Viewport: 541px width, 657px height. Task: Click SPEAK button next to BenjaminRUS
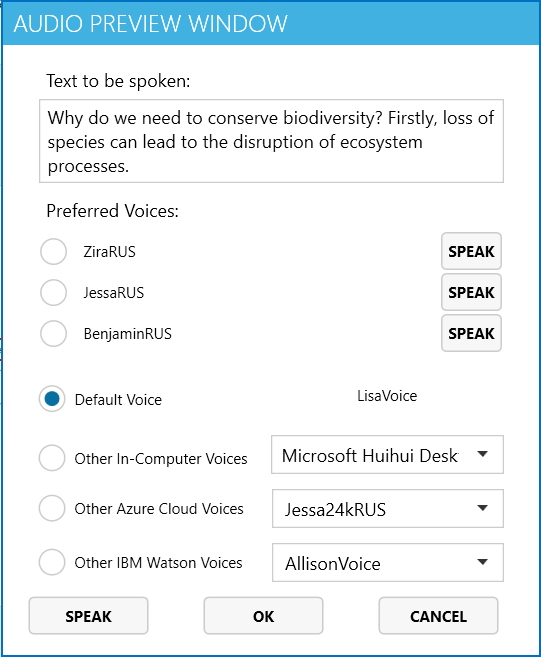pyautogui.click(x=471, y=333)
